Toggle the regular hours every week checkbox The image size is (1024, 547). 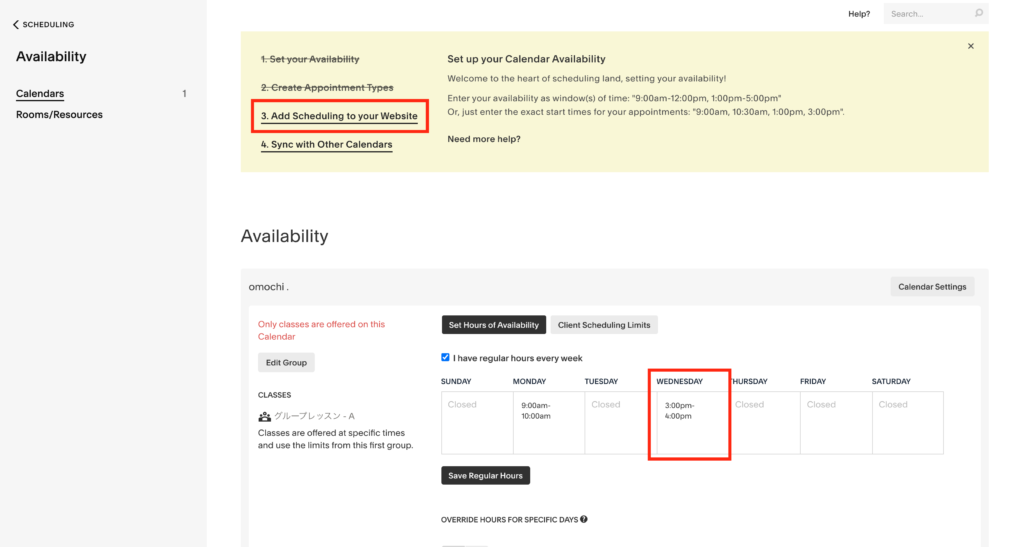pos(445,358)
